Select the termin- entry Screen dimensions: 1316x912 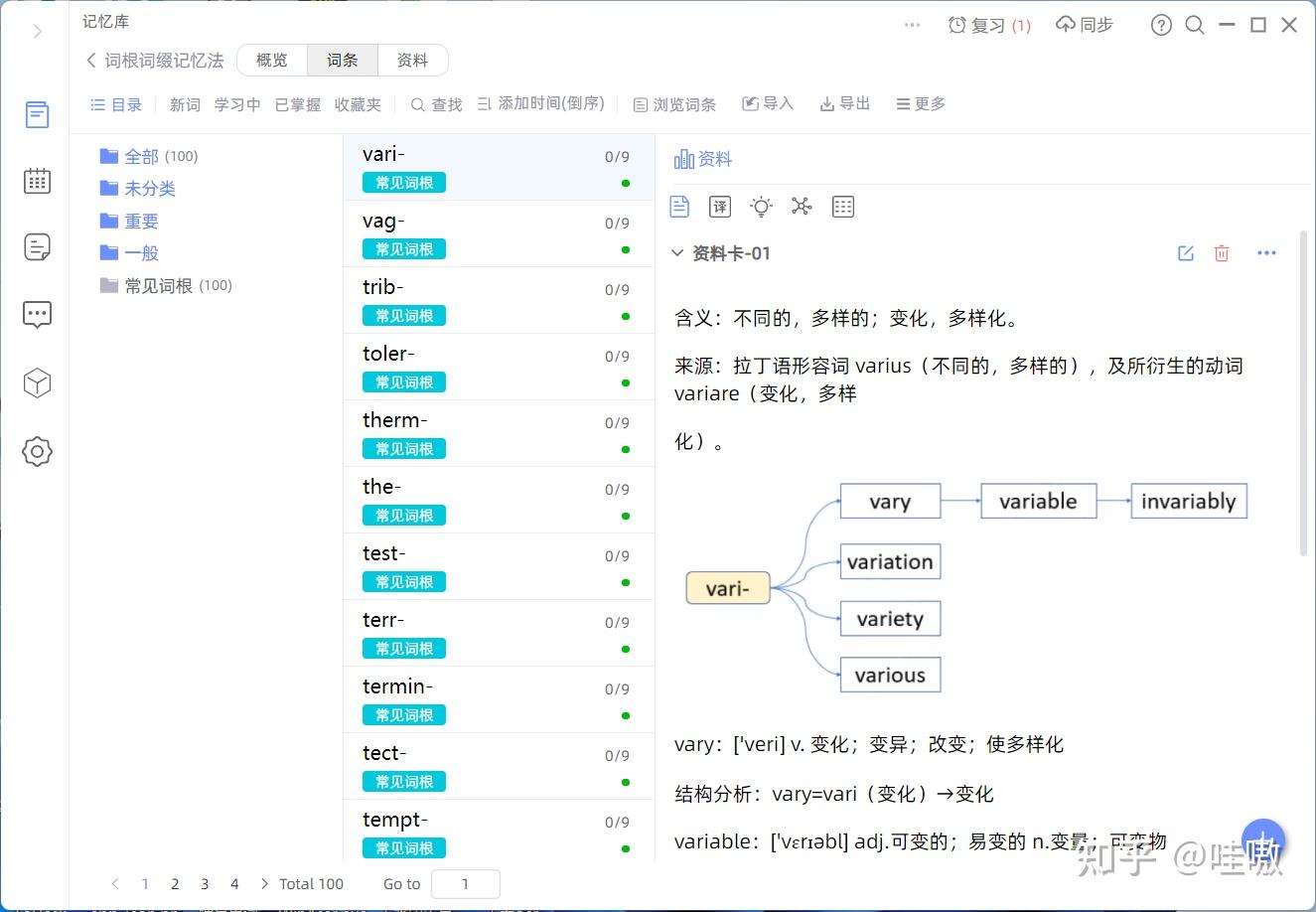tap(499, 699)
